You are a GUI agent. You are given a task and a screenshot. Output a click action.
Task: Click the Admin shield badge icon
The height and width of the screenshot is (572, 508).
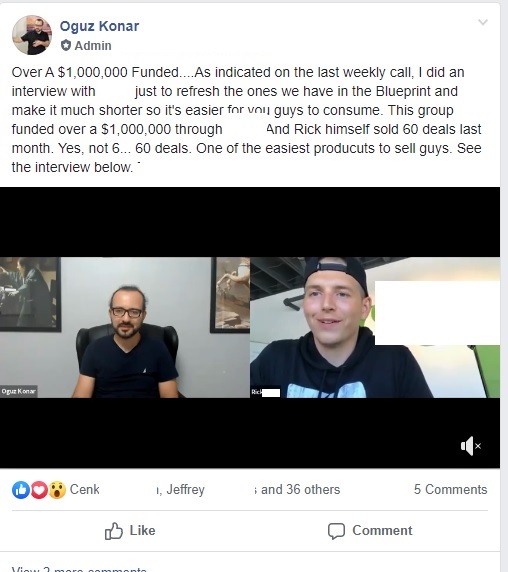point(66,46)
